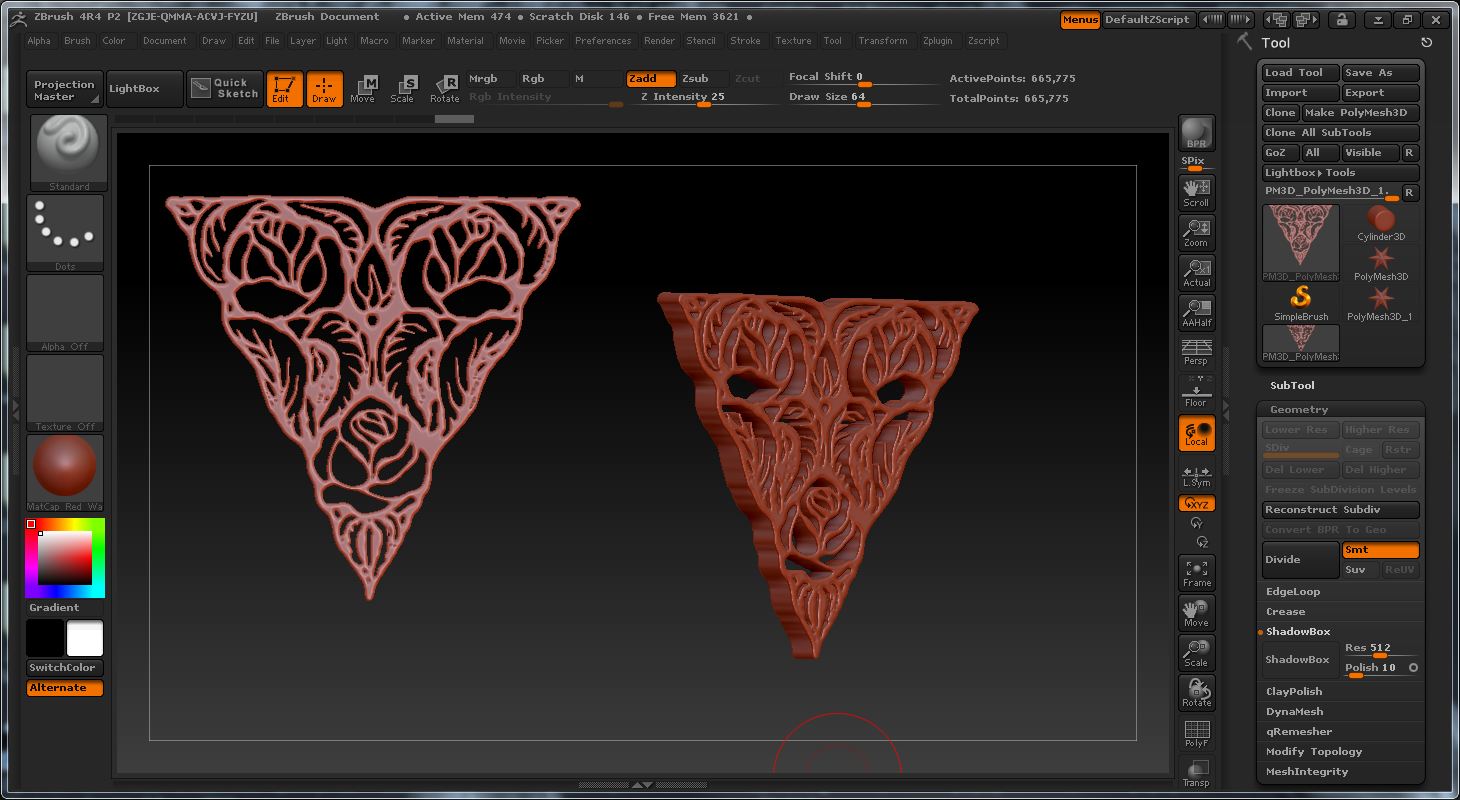Toggle the XYZ rotation button
The image size is (1460, 800).
(1196, 504)
